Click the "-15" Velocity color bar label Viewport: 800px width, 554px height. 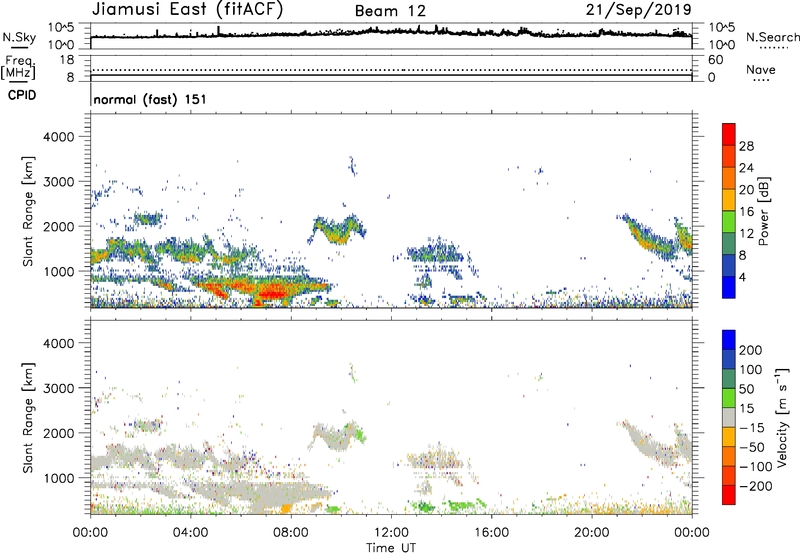pyautogui.click(x=752, y=428)
